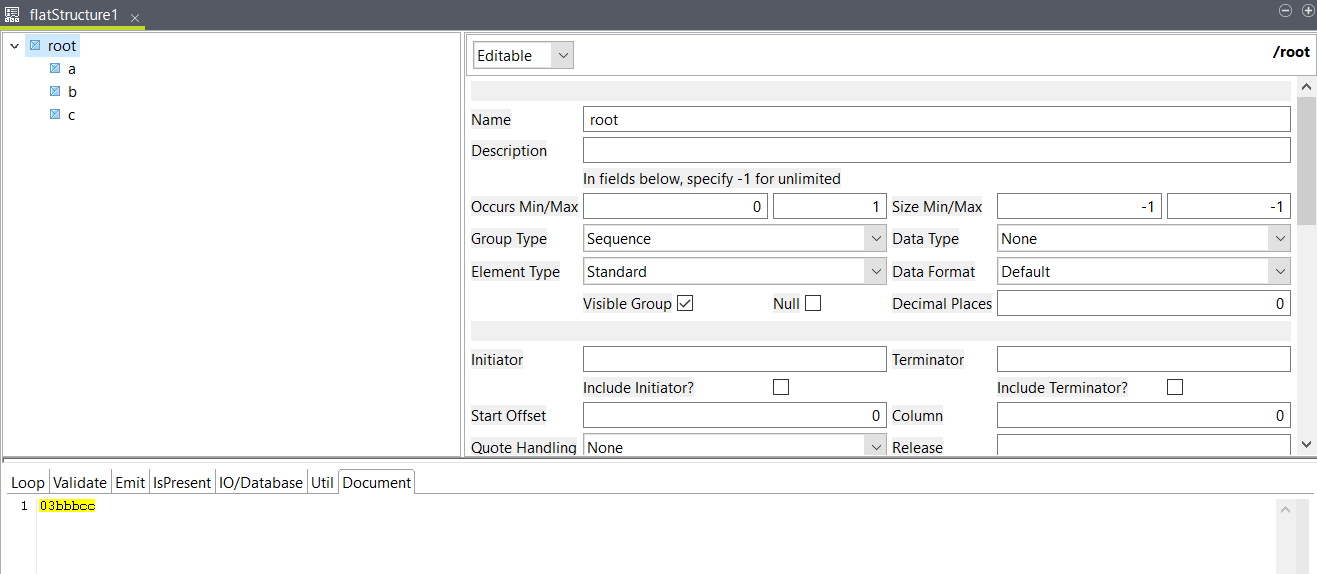Collapse the root tree node

pos(15,46)
